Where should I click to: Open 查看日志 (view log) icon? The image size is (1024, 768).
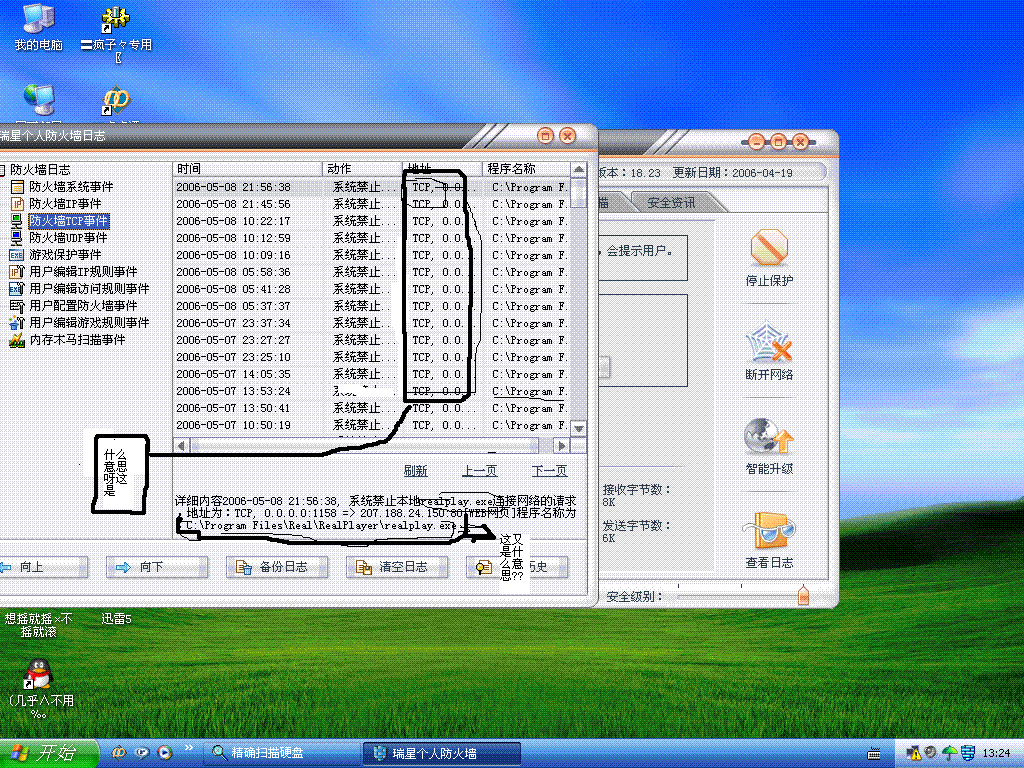coord(768,533)
